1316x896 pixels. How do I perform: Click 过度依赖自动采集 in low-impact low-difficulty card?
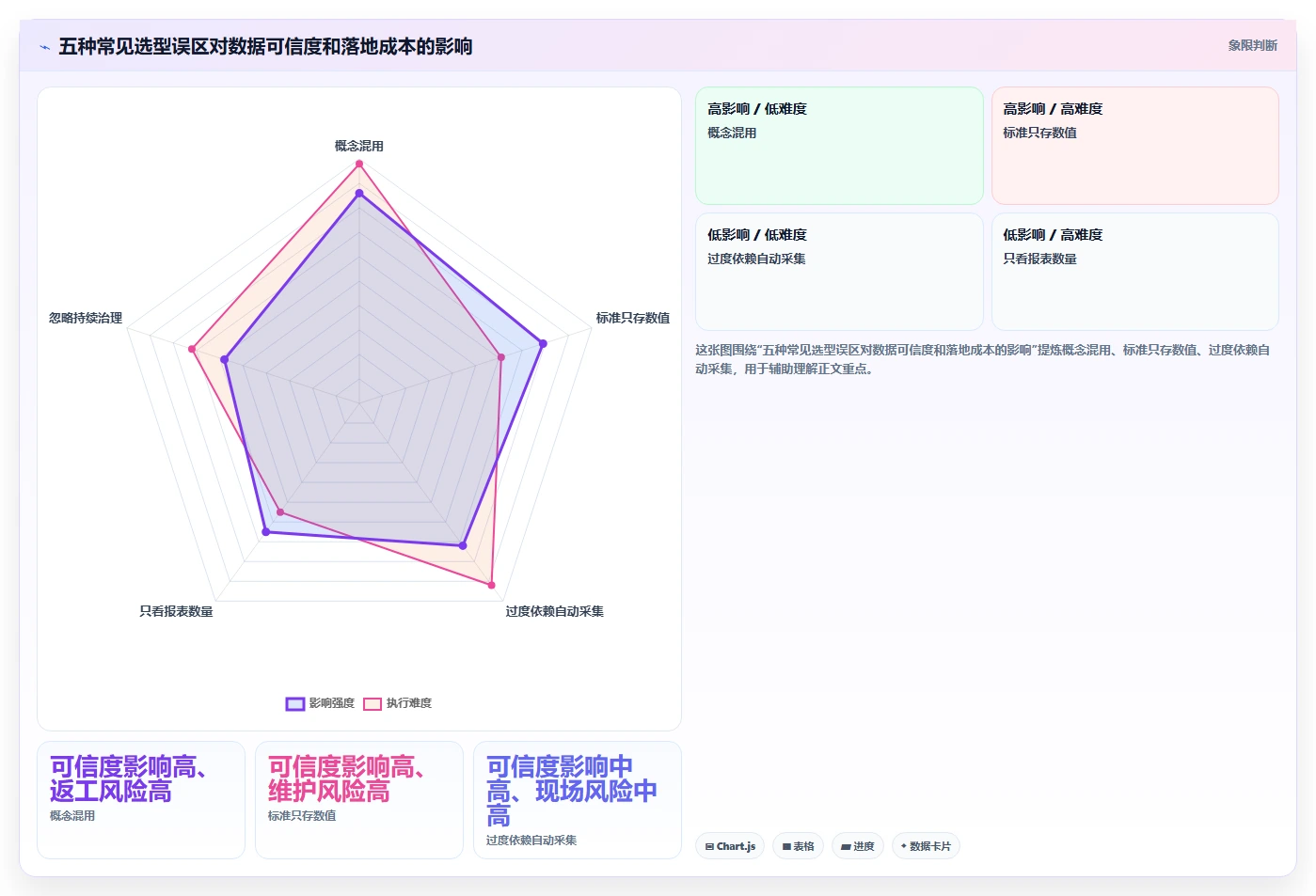(756, 259)
